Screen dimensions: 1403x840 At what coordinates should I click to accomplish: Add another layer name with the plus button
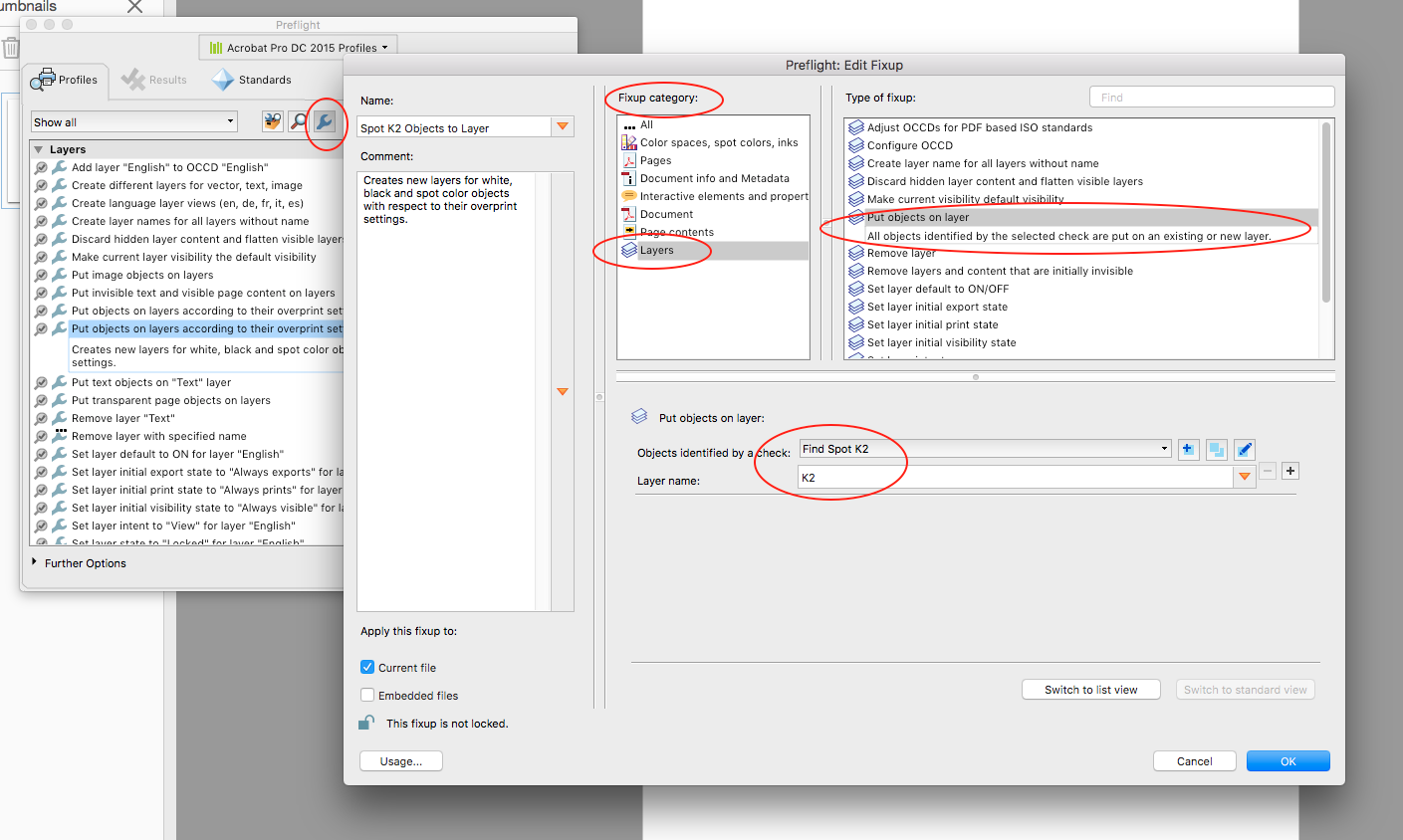(x=1289, y=470)
